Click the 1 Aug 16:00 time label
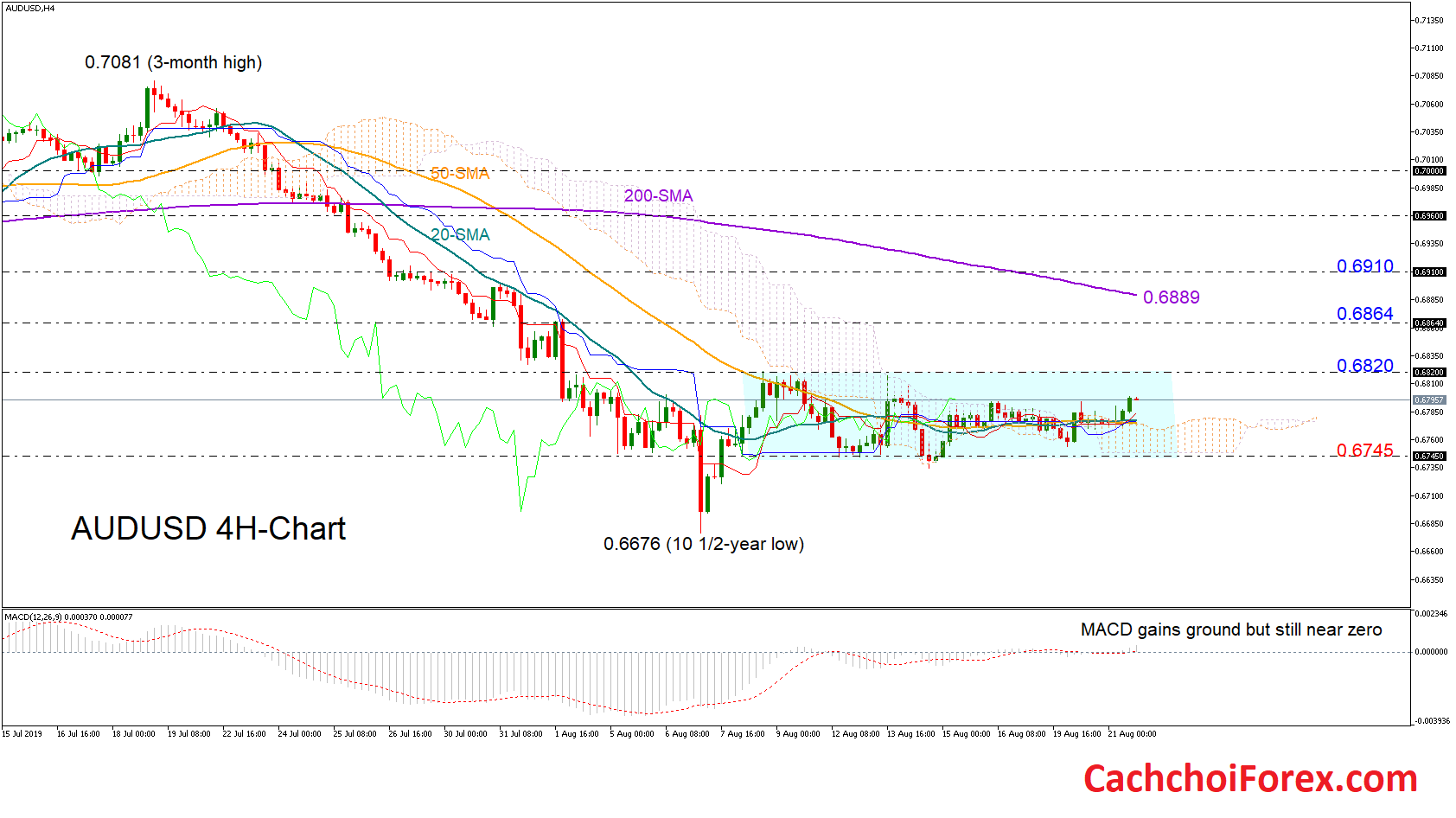Screen dimensions: 1456x818 [577, 734]
